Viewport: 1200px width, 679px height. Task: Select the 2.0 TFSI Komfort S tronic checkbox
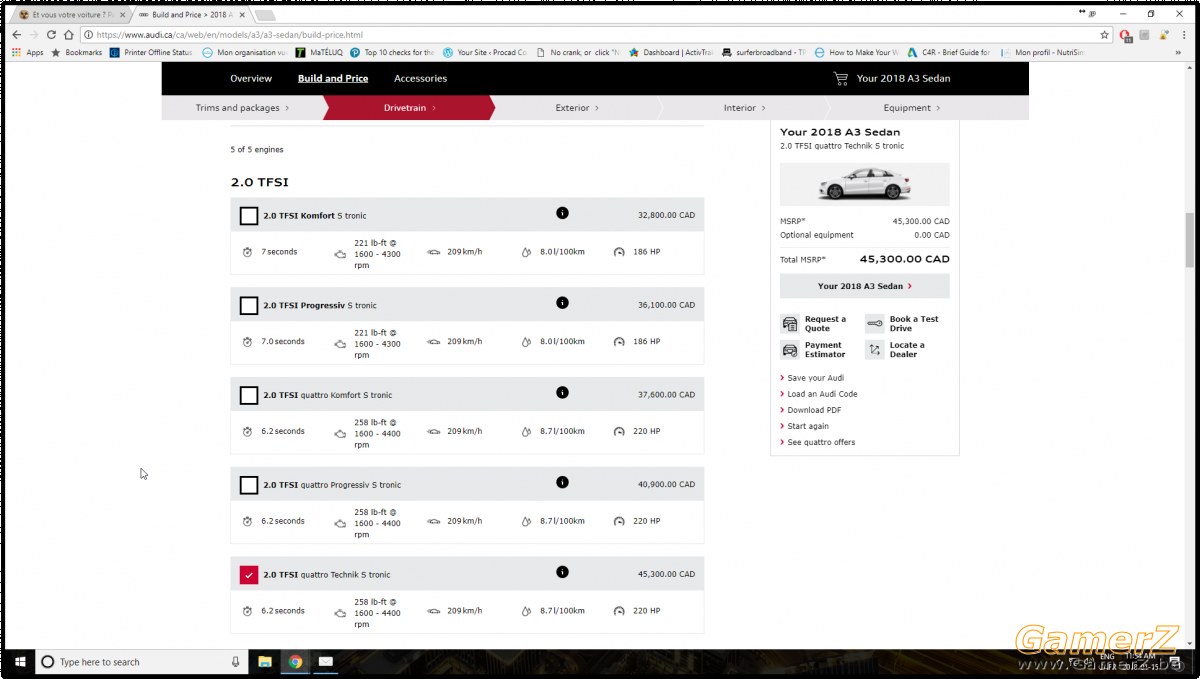[249, 216]
